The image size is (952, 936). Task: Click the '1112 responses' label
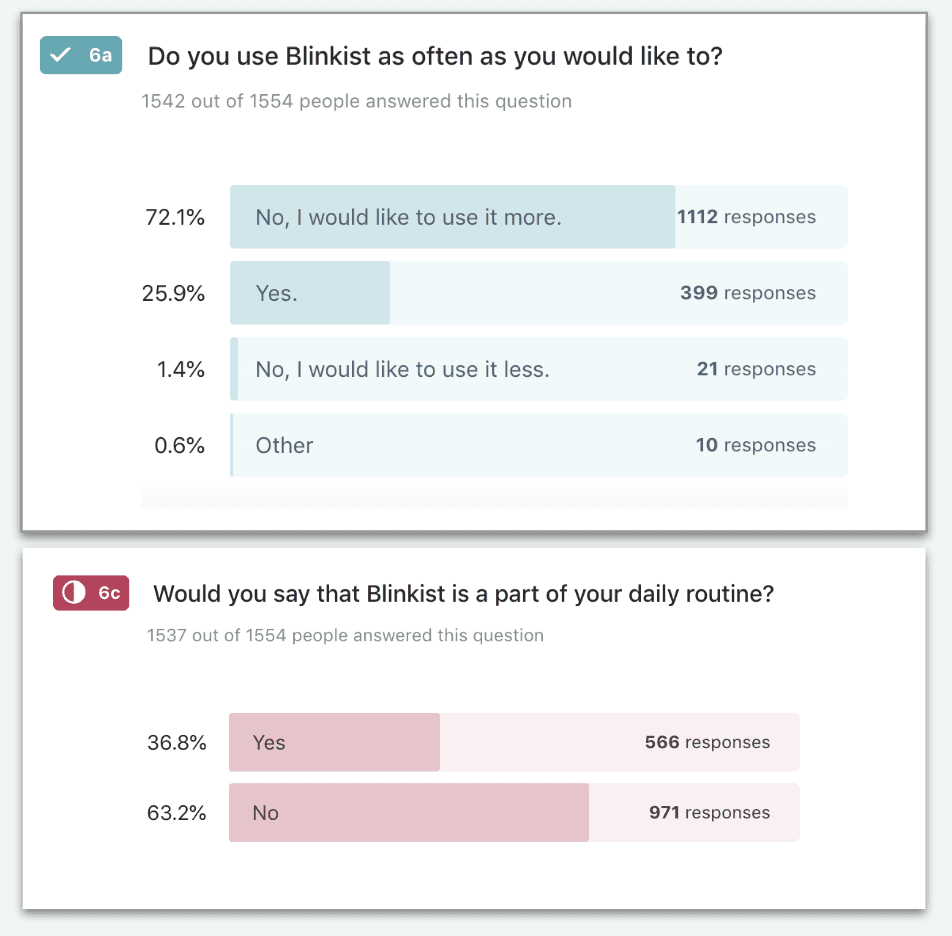(746, 217)
